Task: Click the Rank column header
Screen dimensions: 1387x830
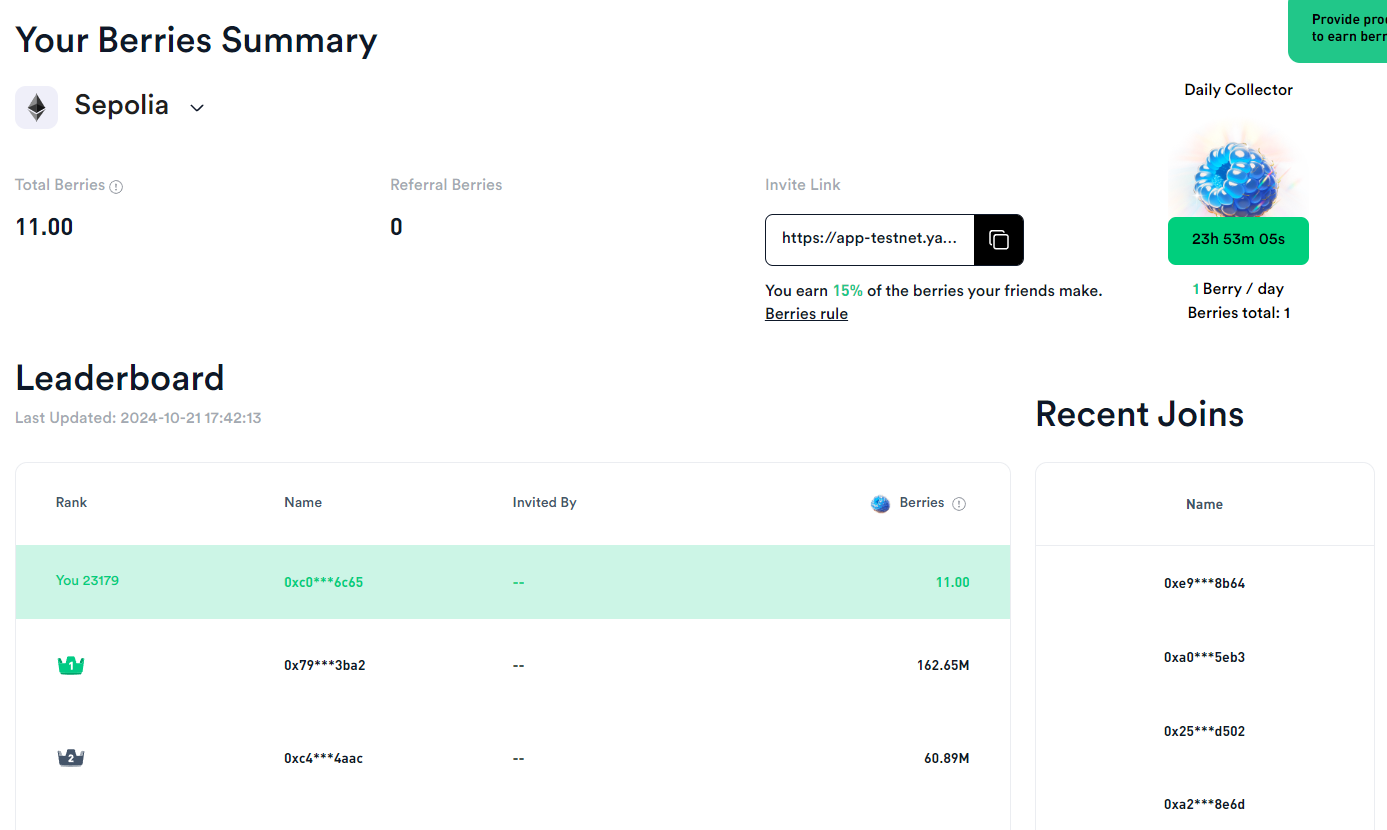Action: pos(71,502)
